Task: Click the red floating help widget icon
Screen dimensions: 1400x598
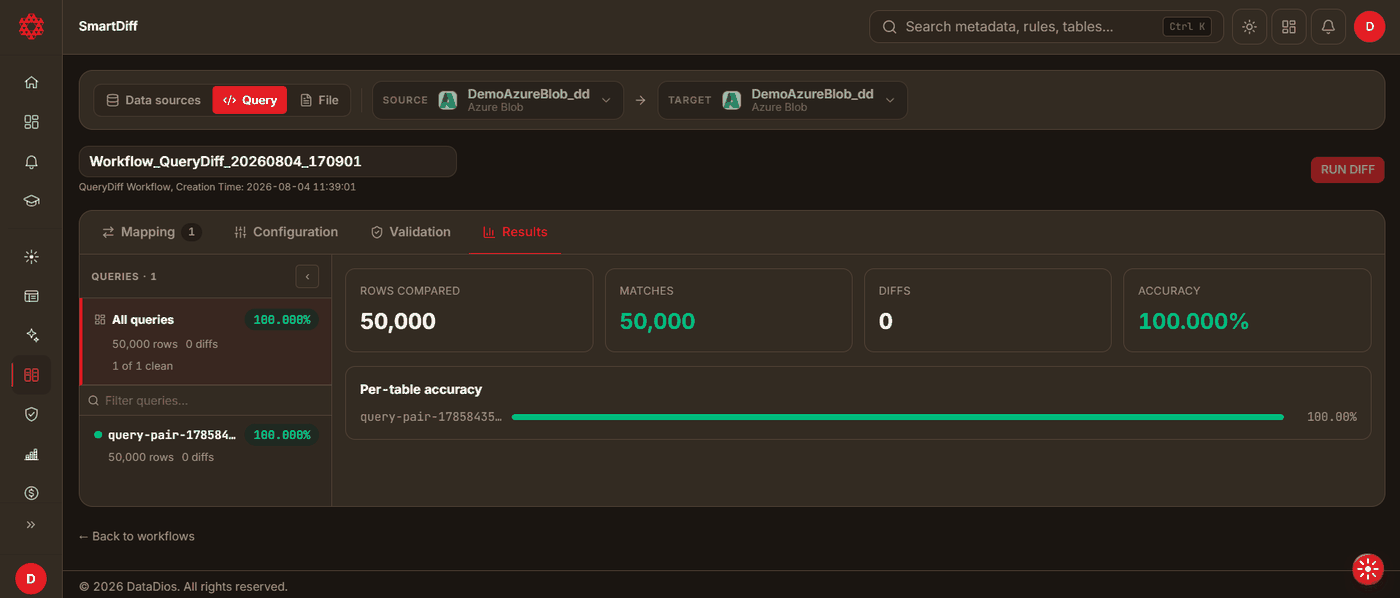Action: click(x=1367, y=569)
